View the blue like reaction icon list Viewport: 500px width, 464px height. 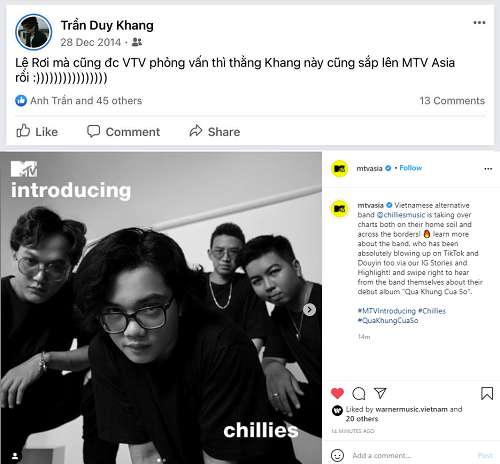click(21, 100)
